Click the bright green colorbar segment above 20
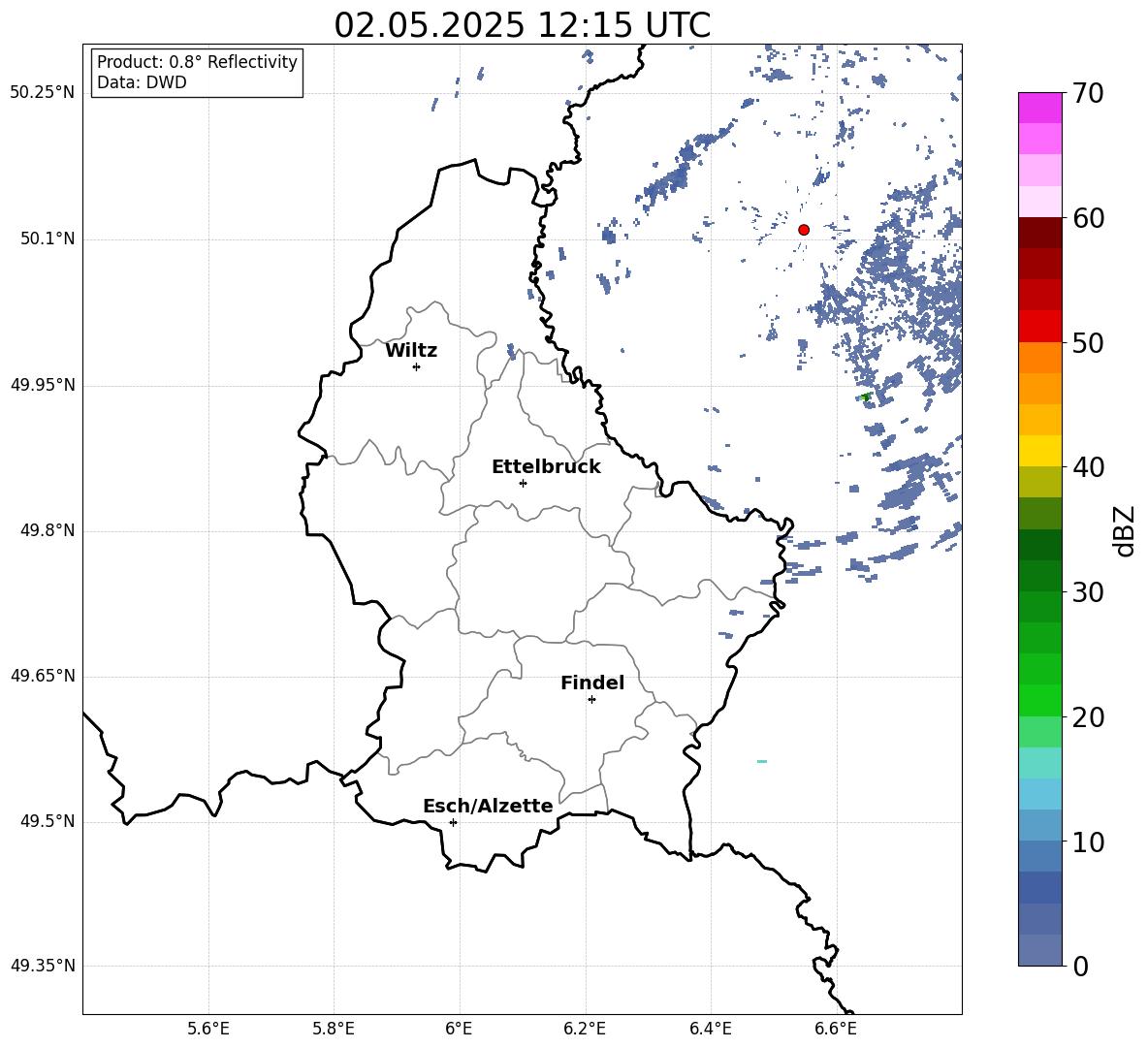The width and height of the screenshot is (1148, 1048). tap(1039, 700)
